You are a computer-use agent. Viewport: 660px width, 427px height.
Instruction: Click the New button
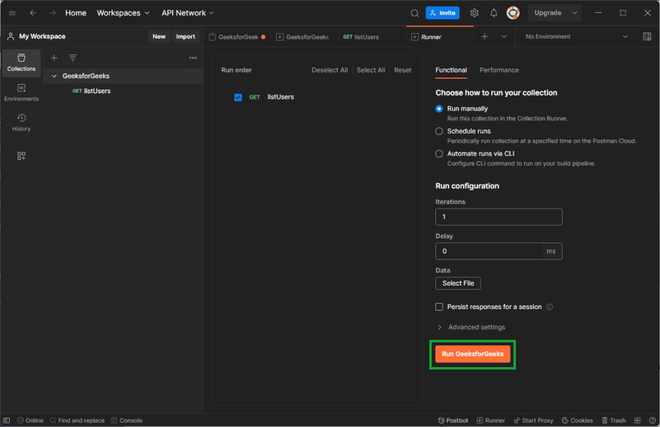coord(159,37)
